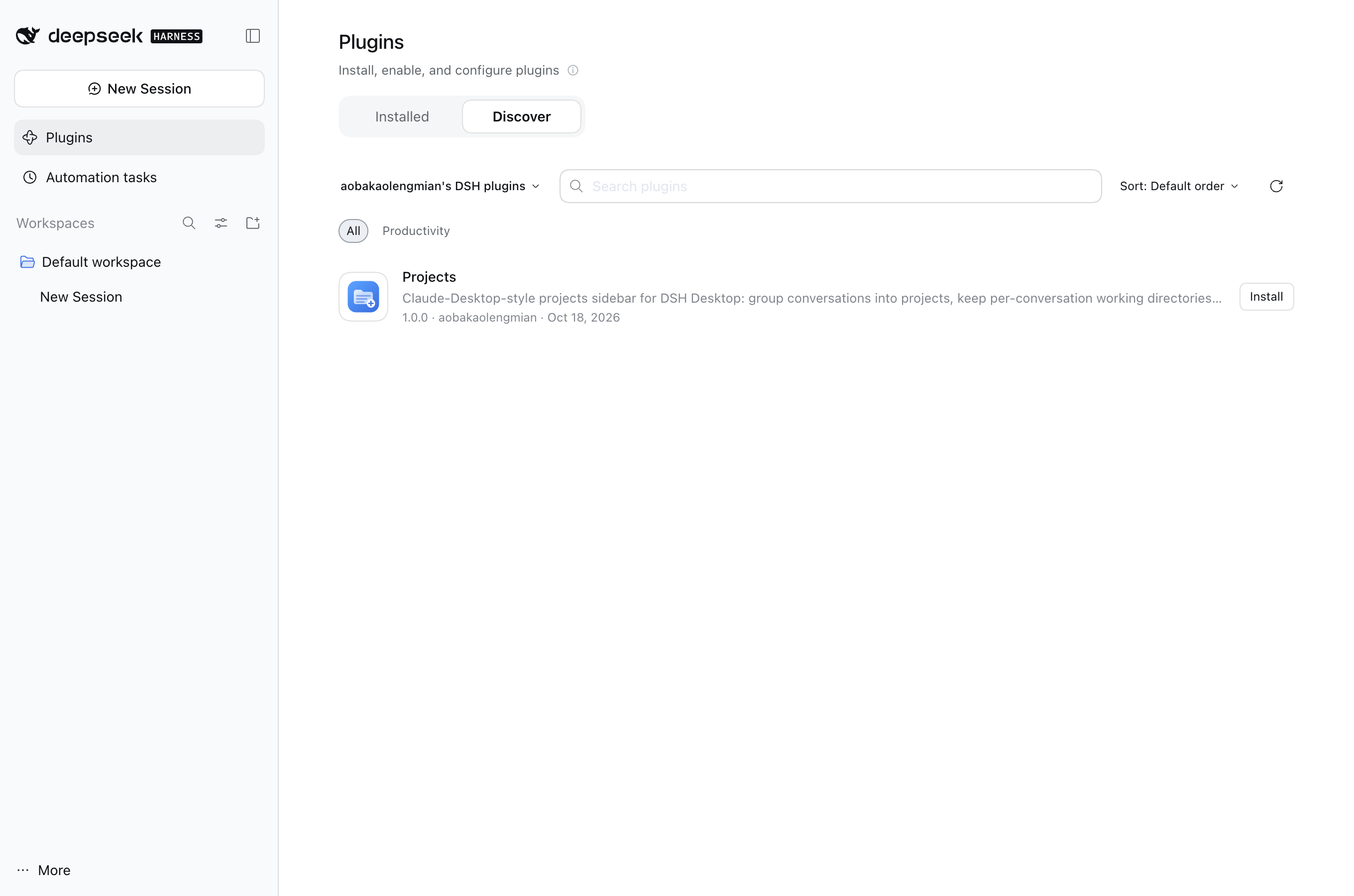Filter plugins by Productivity category
1354x896 pixels.
416,231
